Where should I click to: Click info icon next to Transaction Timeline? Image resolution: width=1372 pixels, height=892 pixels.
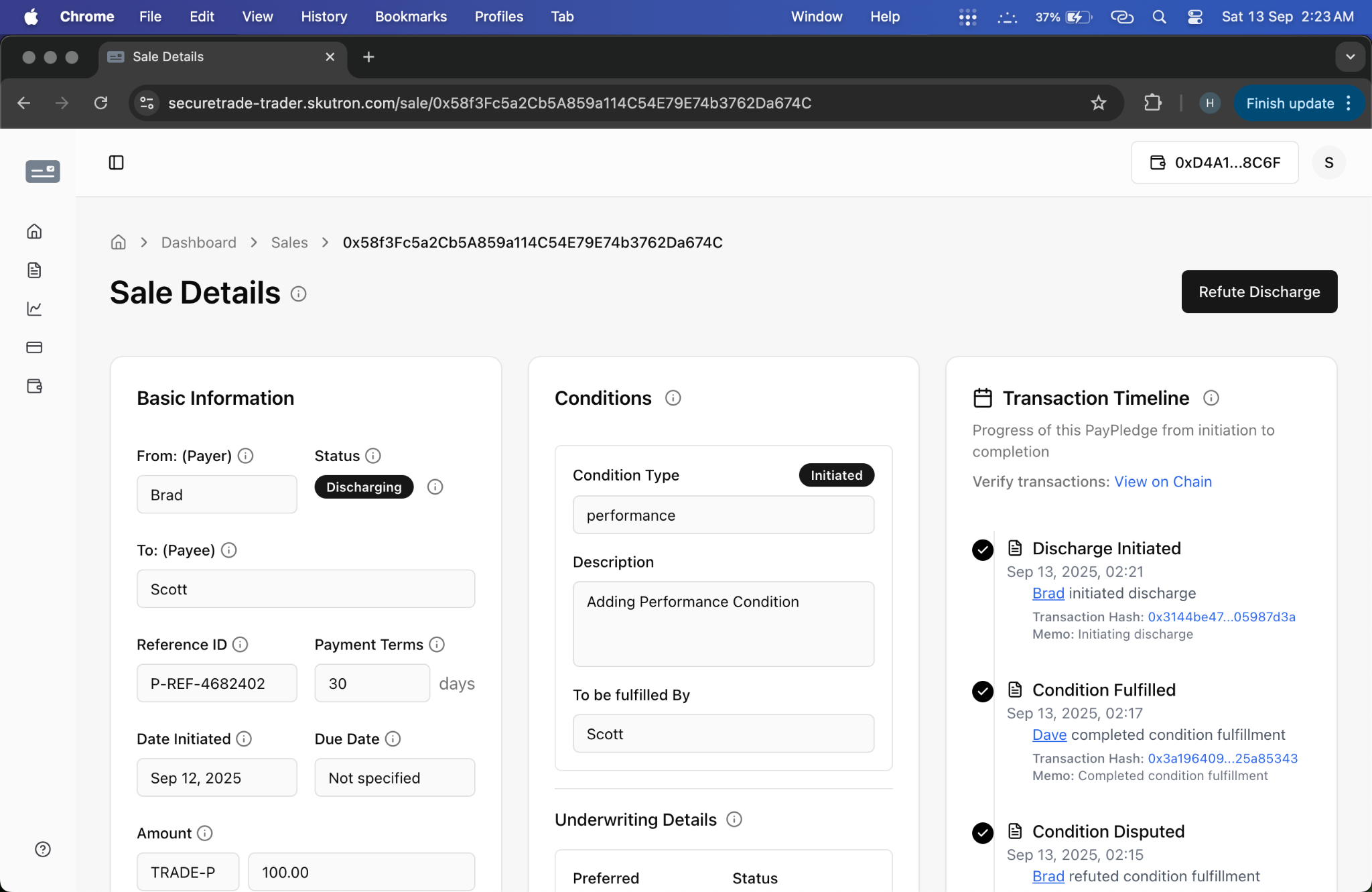click(1211, 398)
